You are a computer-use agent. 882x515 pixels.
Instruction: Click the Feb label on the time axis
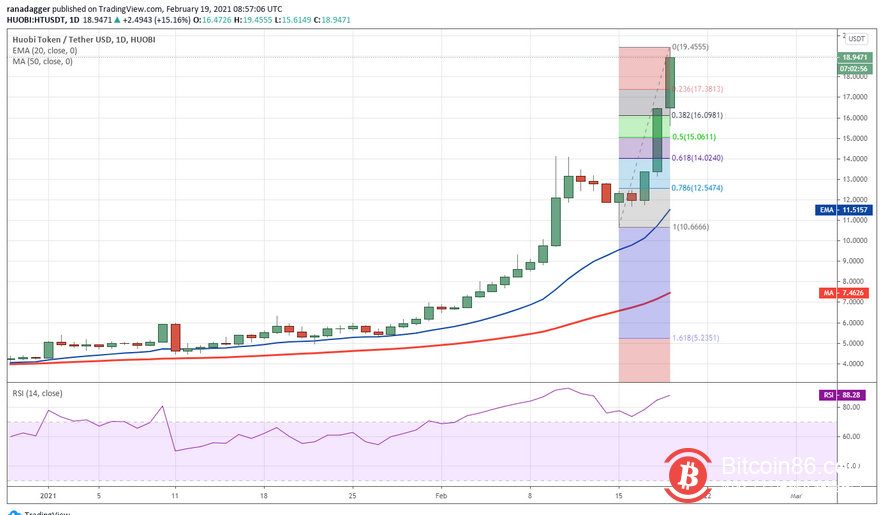(441, 496)
